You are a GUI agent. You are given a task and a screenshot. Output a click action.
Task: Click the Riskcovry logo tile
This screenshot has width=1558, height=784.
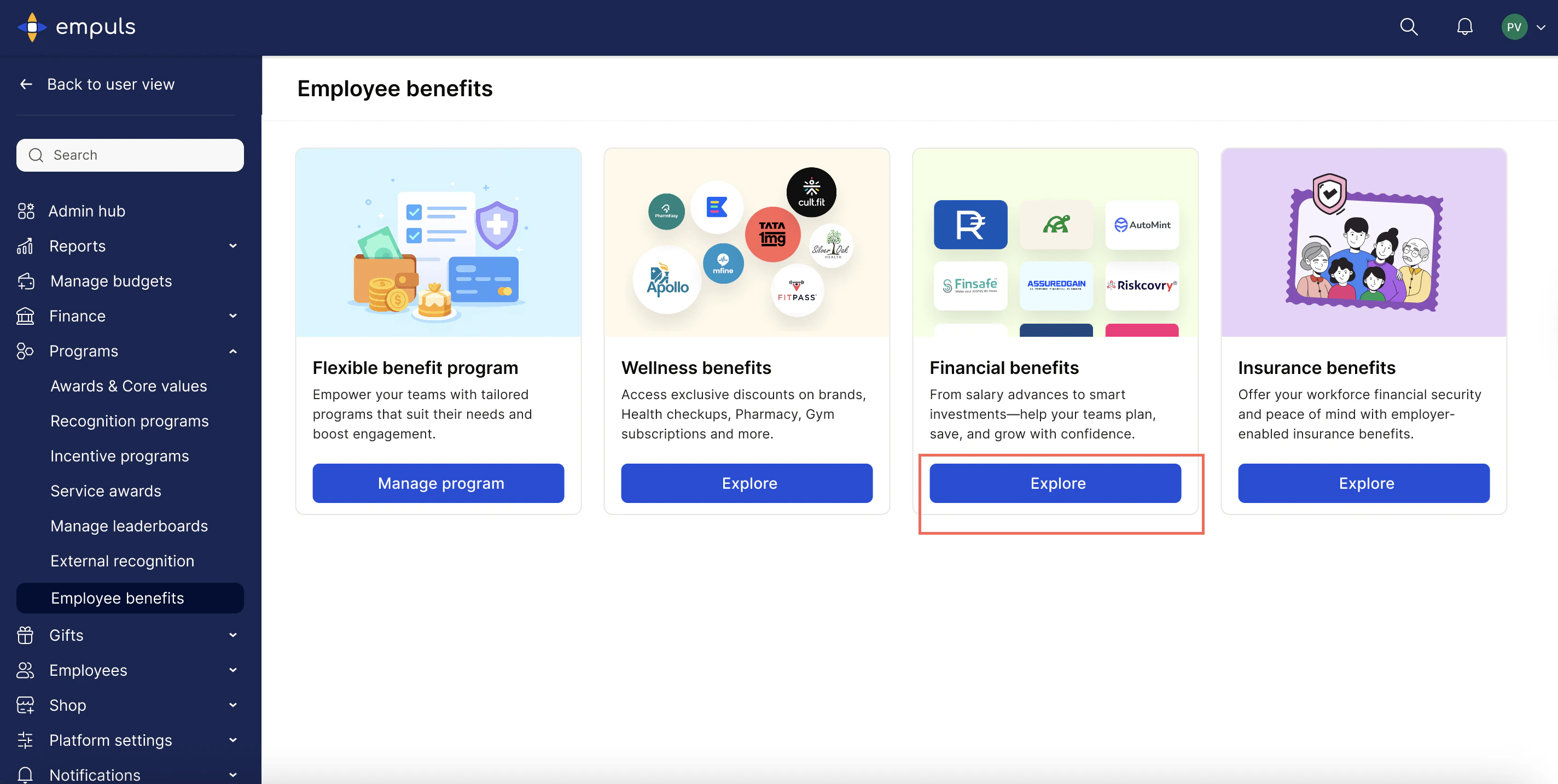point(1142,286)
